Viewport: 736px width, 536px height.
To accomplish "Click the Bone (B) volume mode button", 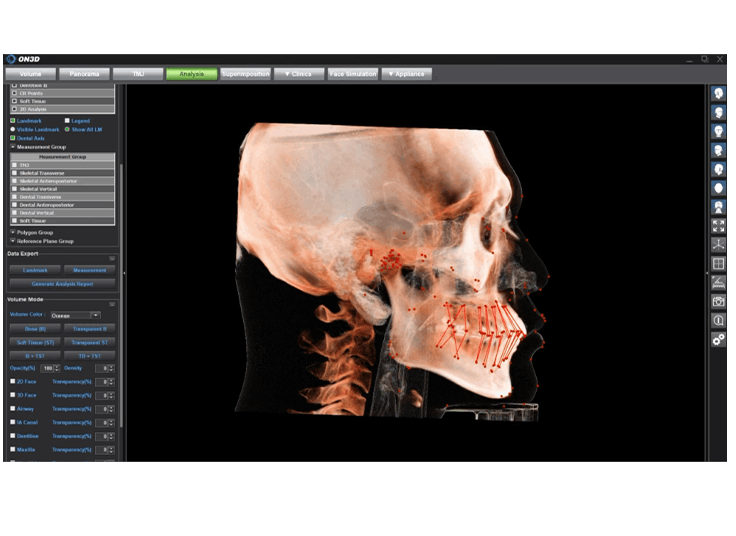I will [x=35, y=328].
